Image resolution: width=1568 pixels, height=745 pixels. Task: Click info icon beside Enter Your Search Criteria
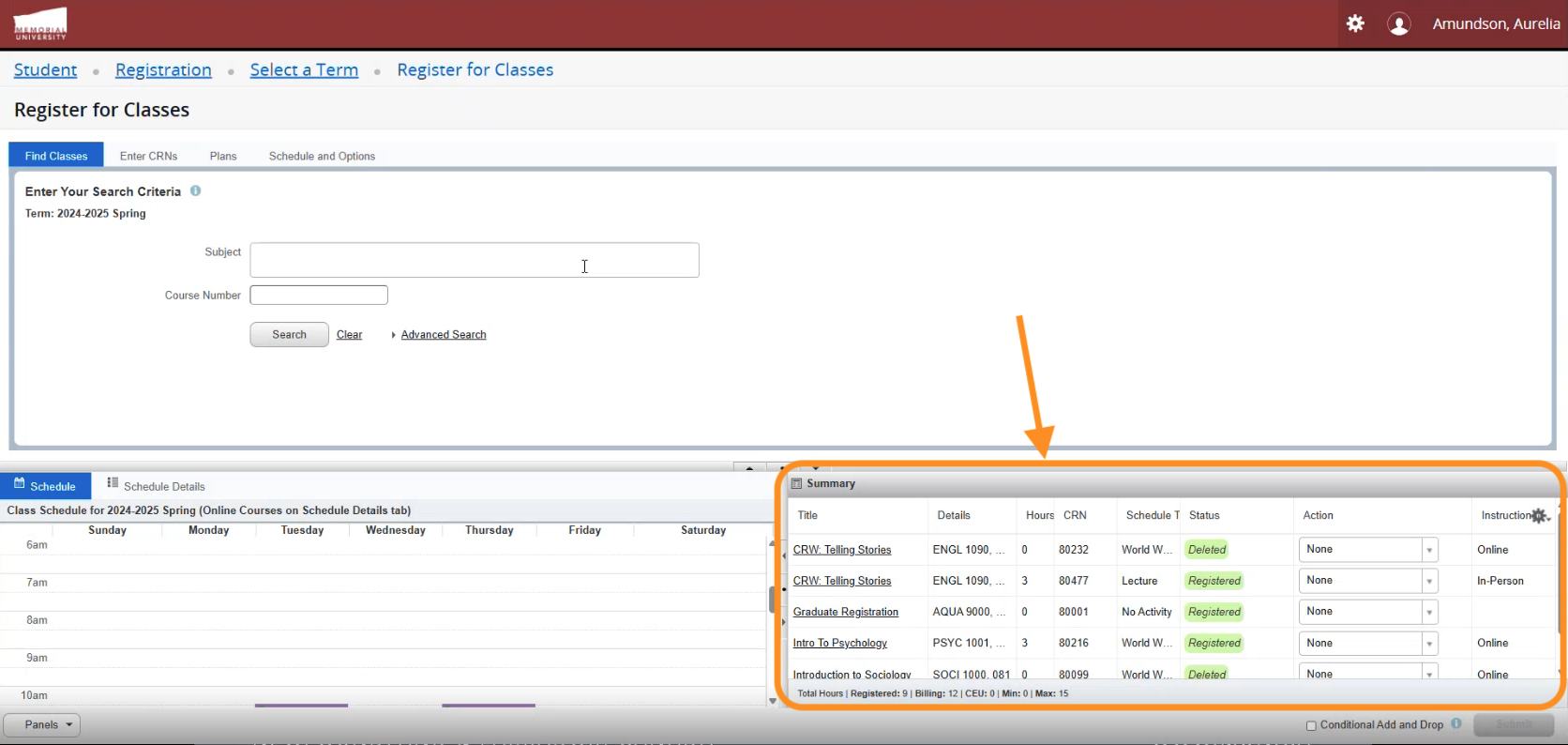[196, 190]
